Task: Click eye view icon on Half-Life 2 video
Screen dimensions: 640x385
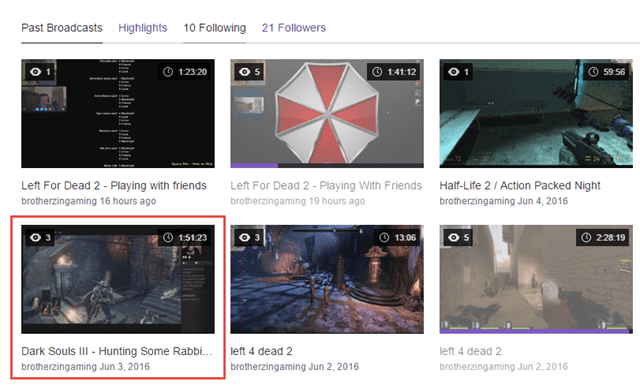Action: (x=453, y=72)
